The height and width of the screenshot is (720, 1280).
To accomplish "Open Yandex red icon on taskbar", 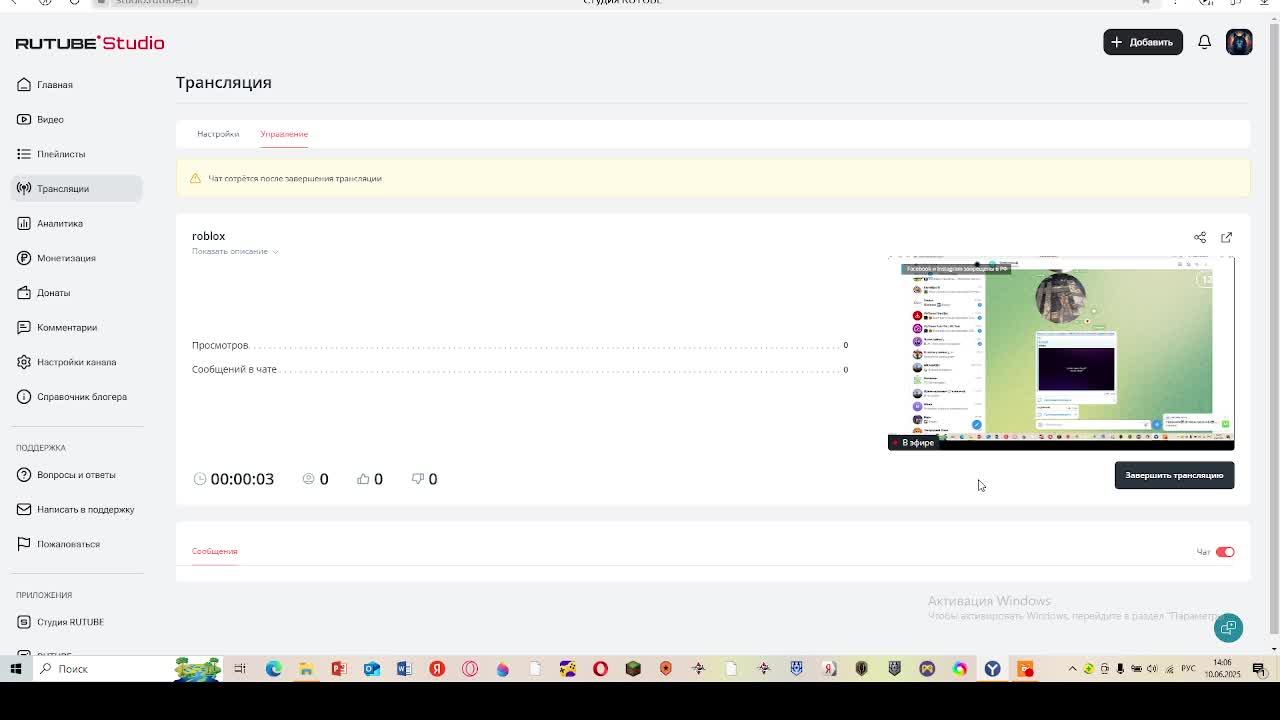I will (x=437, y=669).
